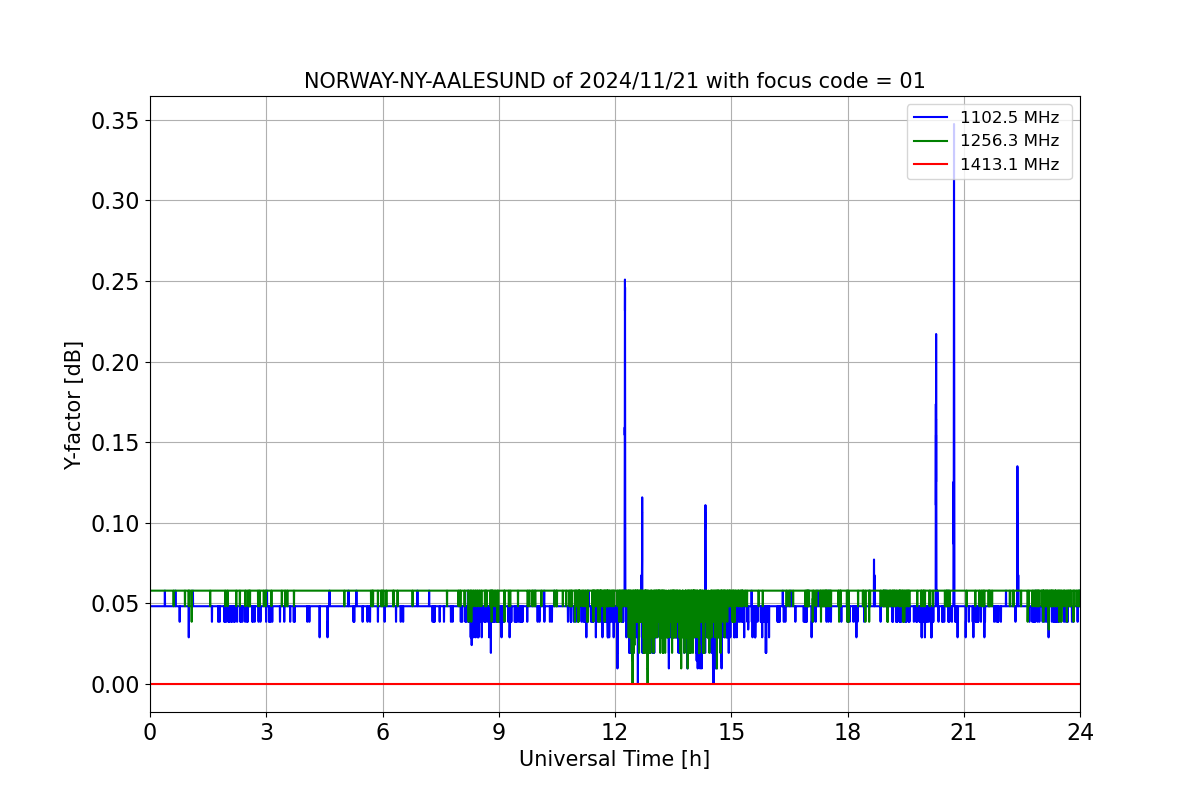1200x800 pixels.
Task: Click the 0 hour x-axis tick label
Action: point(150,731)
